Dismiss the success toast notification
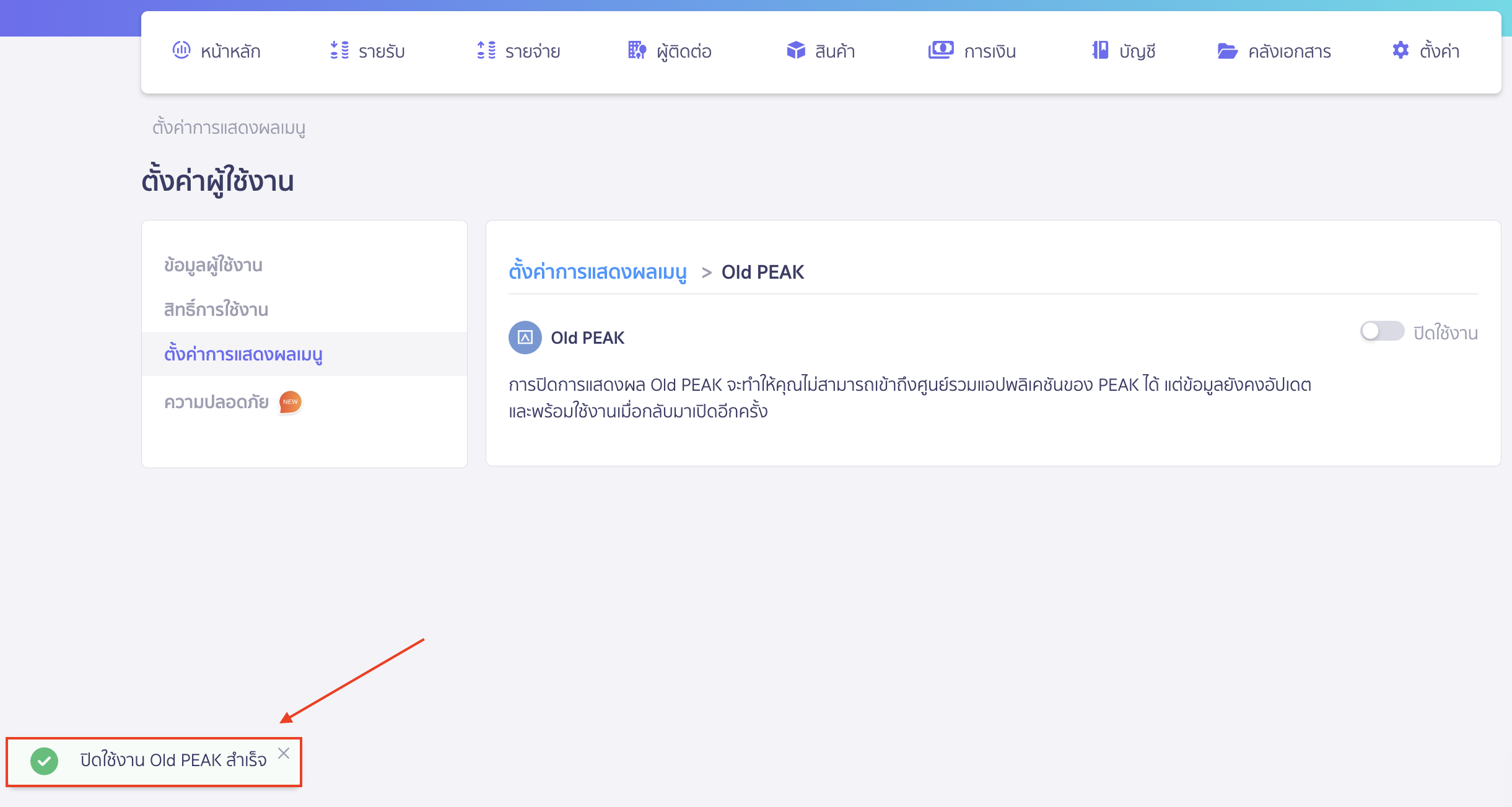The width and height of the screenshot is (1512, 807). 284,753
